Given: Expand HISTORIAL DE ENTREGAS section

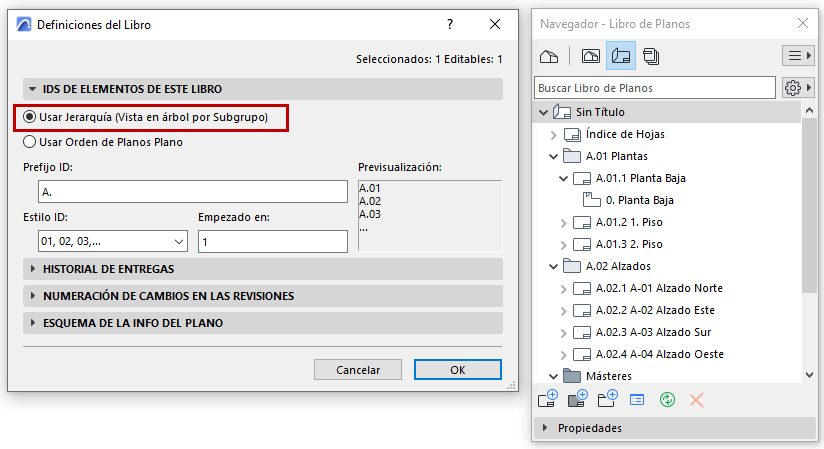Looking at the screenshot, I should click(x=33, y=269).
